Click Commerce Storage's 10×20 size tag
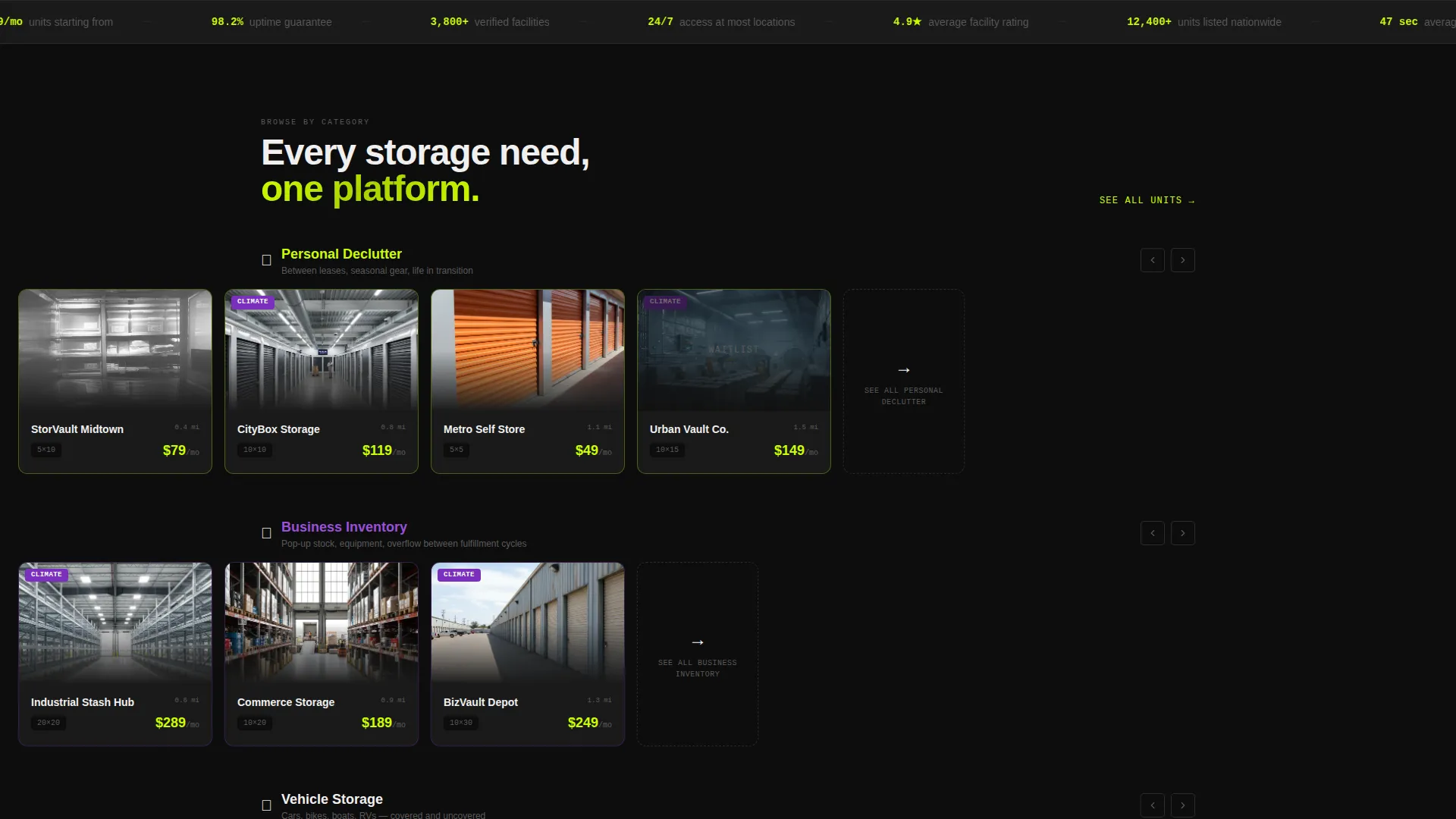 [x=255, y=723]
